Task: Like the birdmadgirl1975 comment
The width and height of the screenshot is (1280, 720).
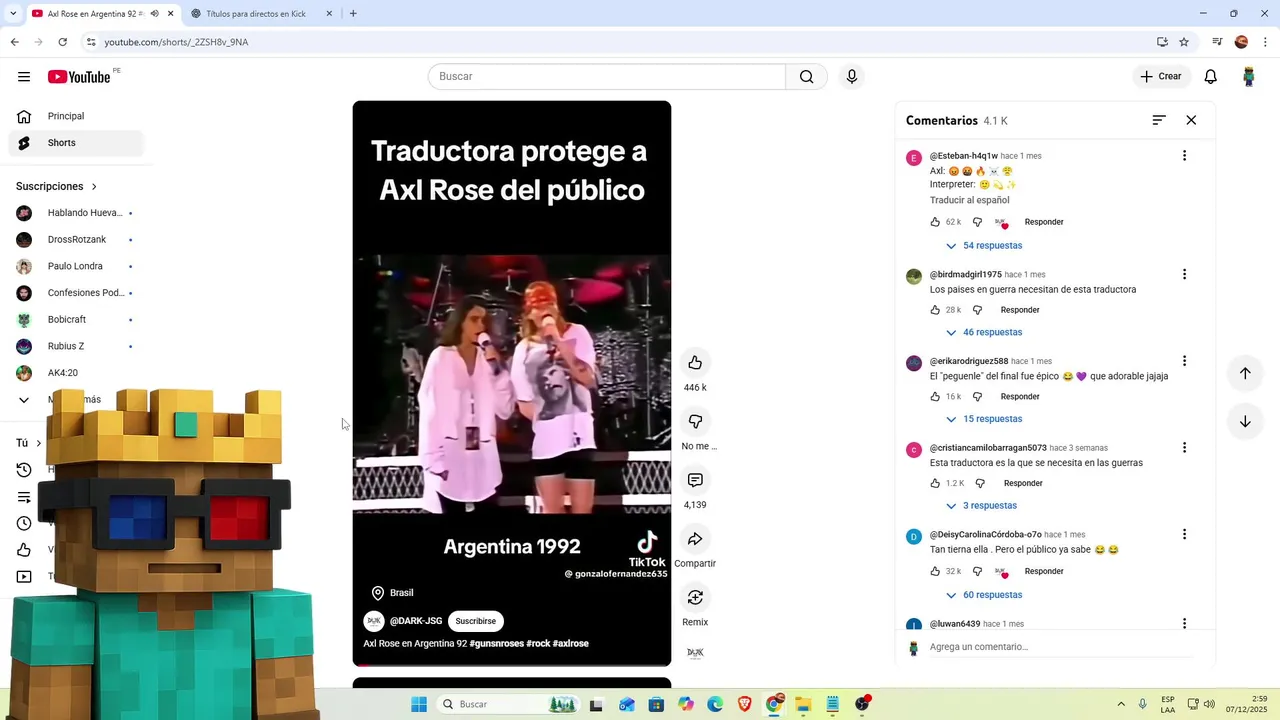Action: [935, 310]
